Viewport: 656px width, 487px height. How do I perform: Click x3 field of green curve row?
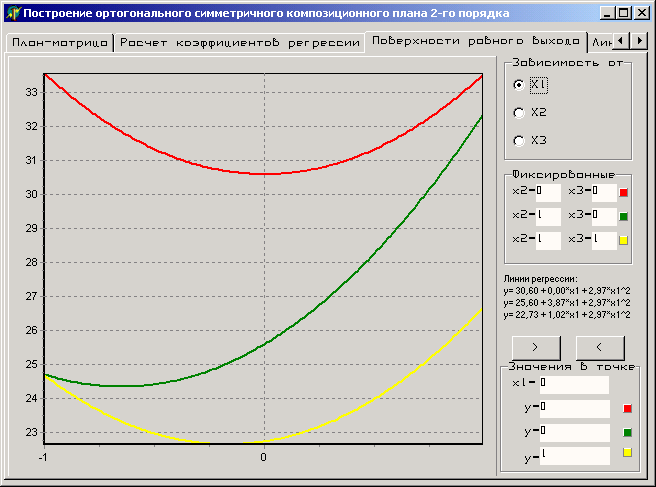[x=604, y=216]
